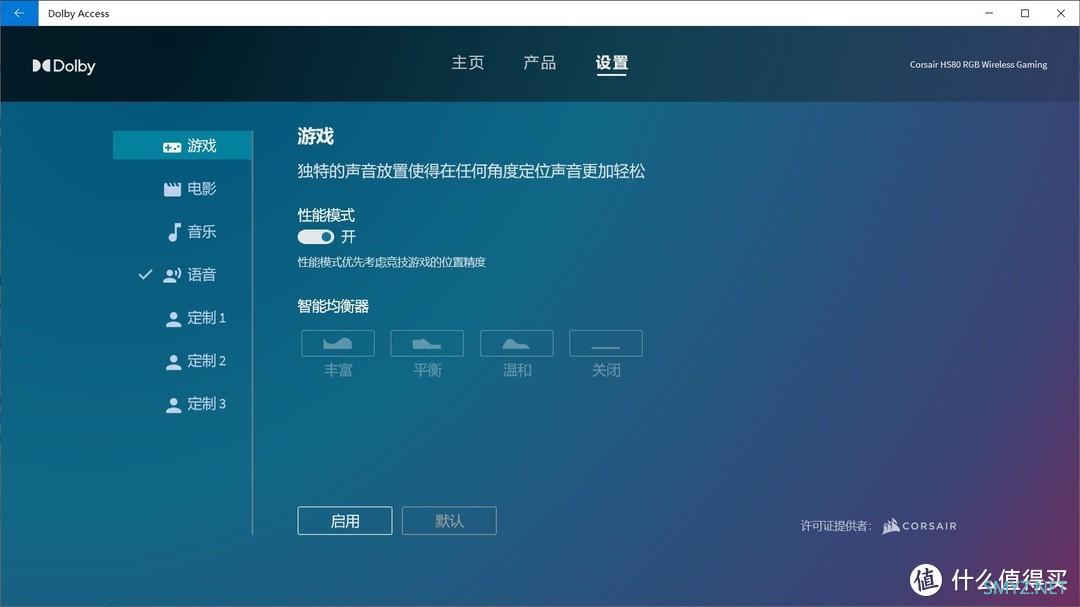
Task: Click the 丰富 label under equalizer
Action: click(x=338, y=370)
